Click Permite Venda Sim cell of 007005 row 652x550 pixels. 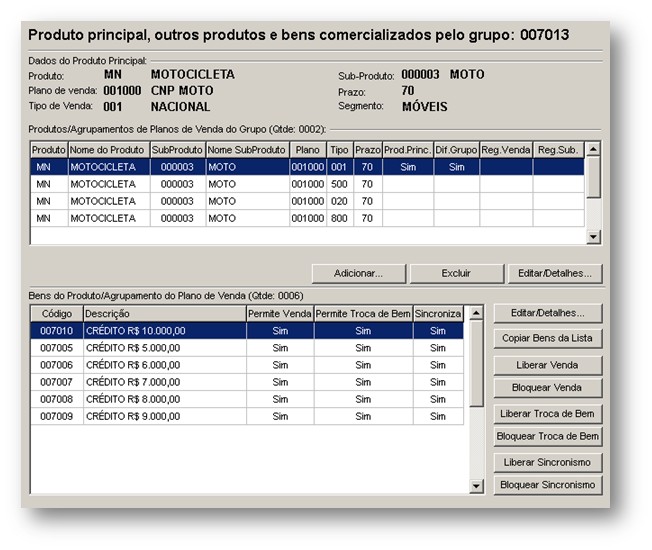(280, 348)
